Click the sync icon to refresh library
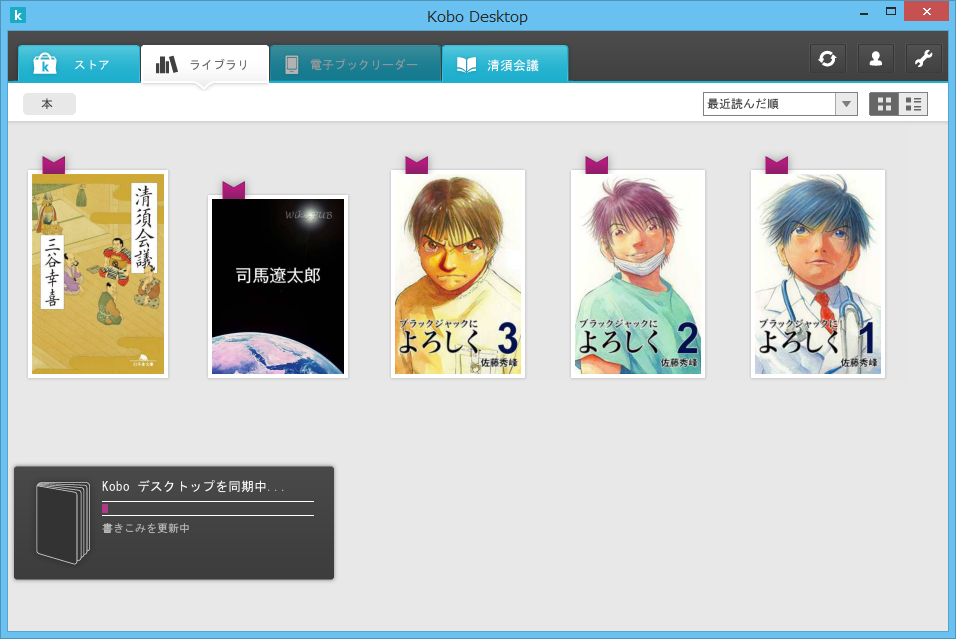This screenshot has height=639, width=956. pos(827,58)
